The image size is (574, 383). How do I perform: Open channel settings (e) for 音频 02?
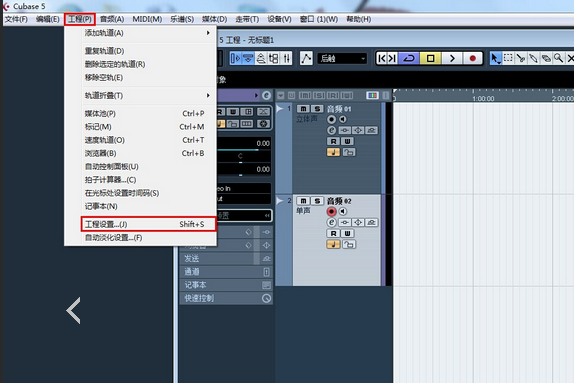coord(331,222)
